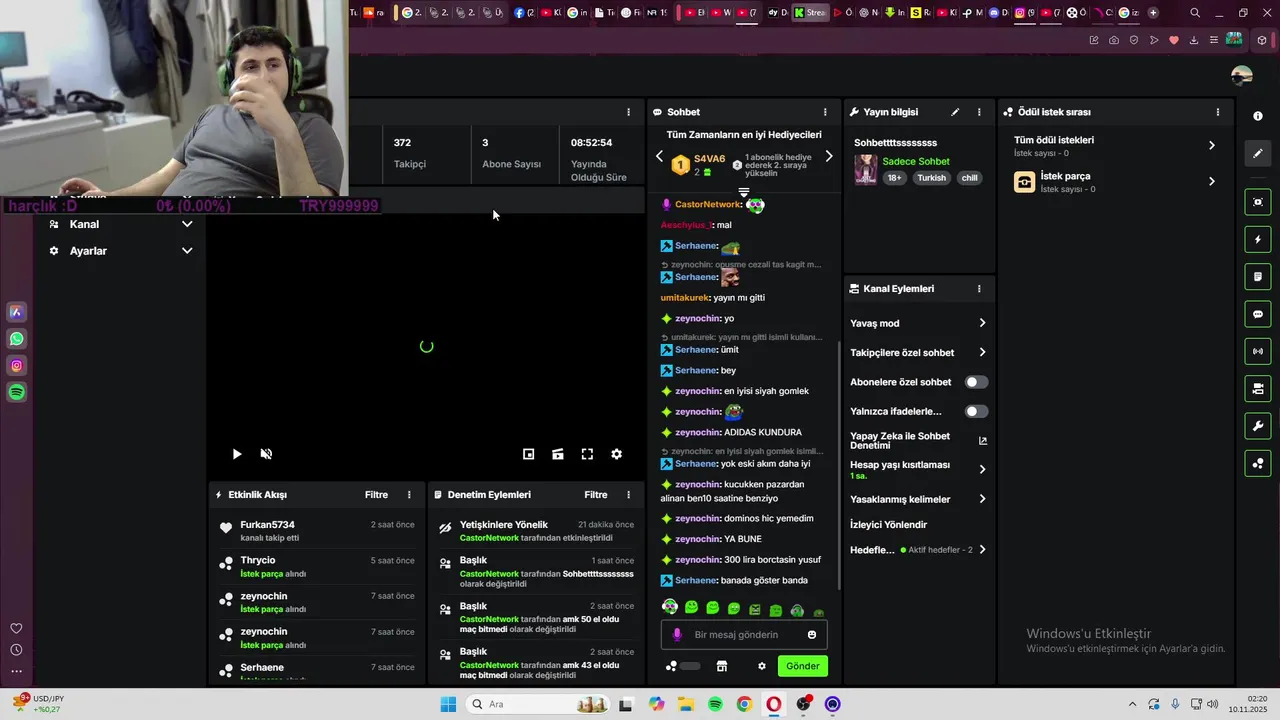The width and height of the screenshot is (1280, 720).
Task: Click the wrench tools quick action
Action: point(1258,426)
